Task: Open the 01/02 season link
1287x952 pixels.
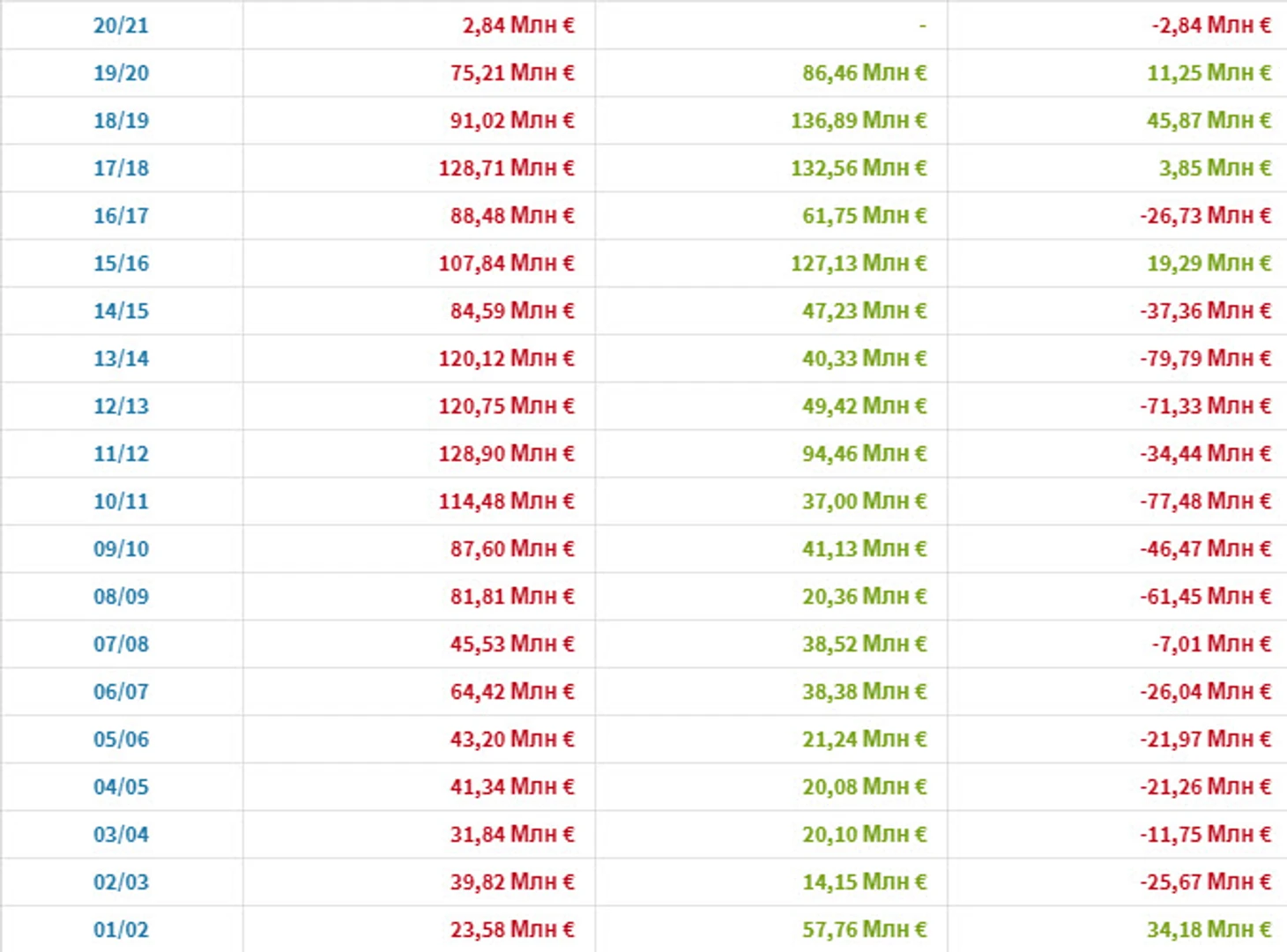Action: click(x=121, y=930)
